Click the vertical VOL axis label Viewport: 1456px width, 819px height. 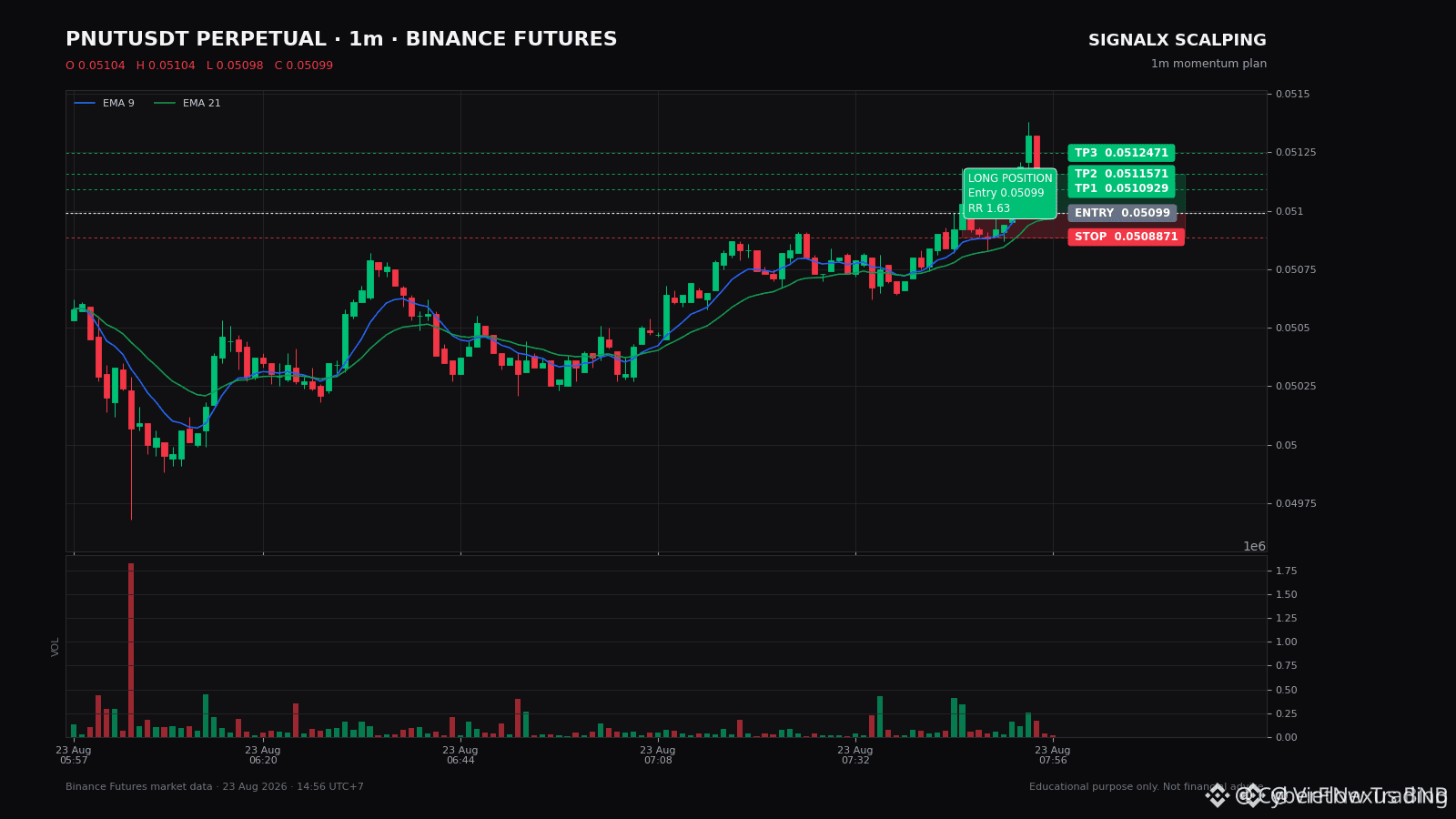[56, 647]
